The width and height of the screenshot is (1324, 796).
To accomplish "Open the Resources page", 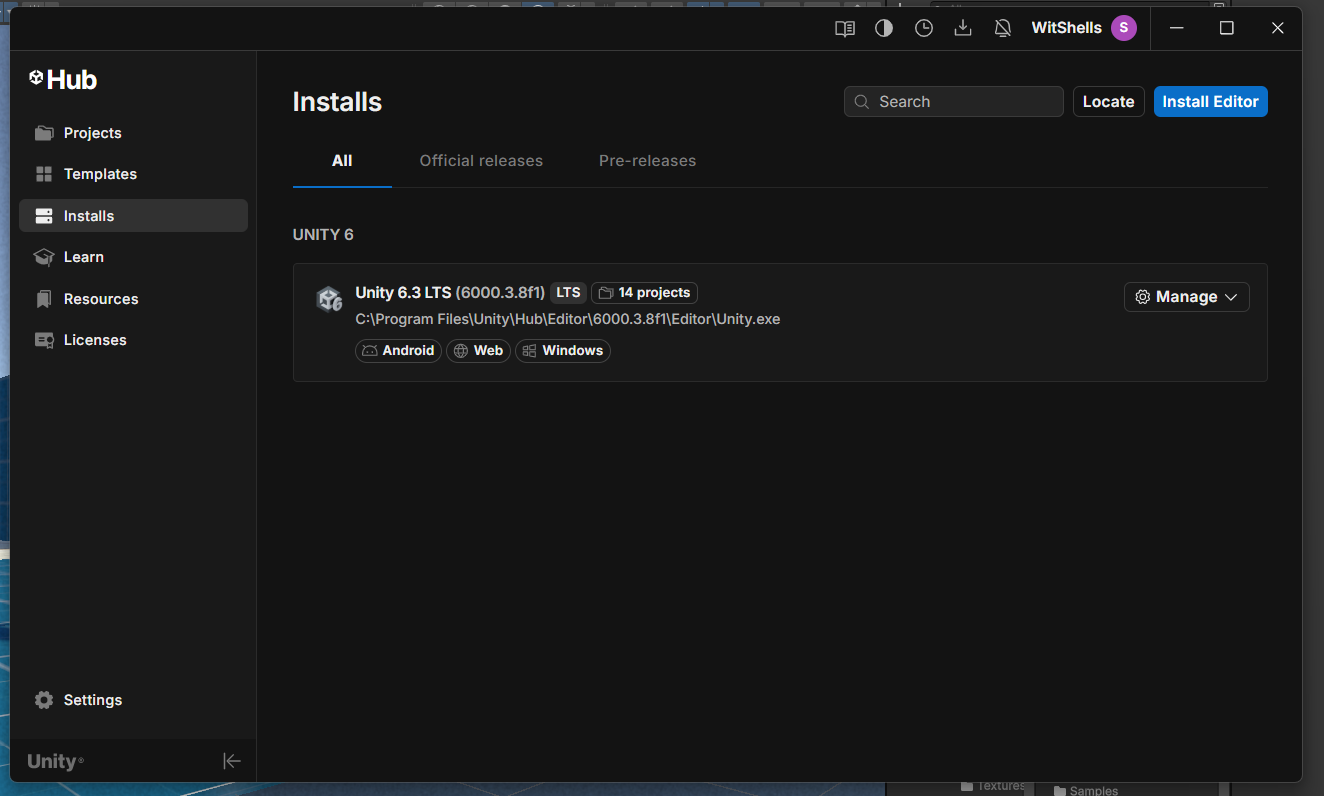I will tap(133, 299).
